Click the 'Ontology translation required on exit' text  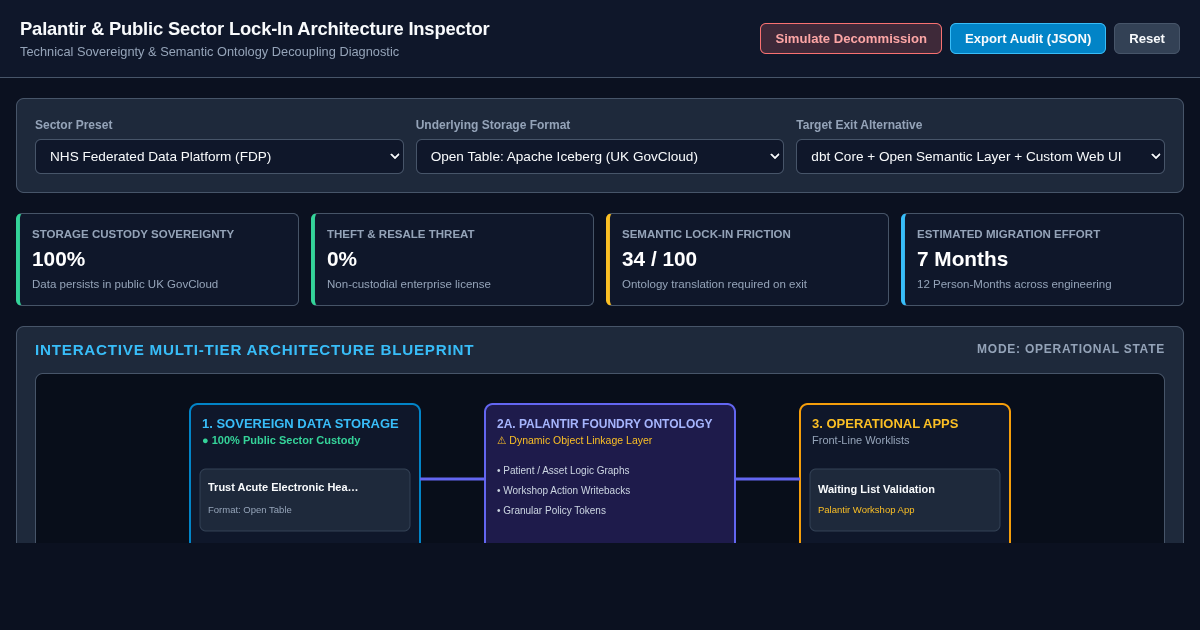coord(714,284)
